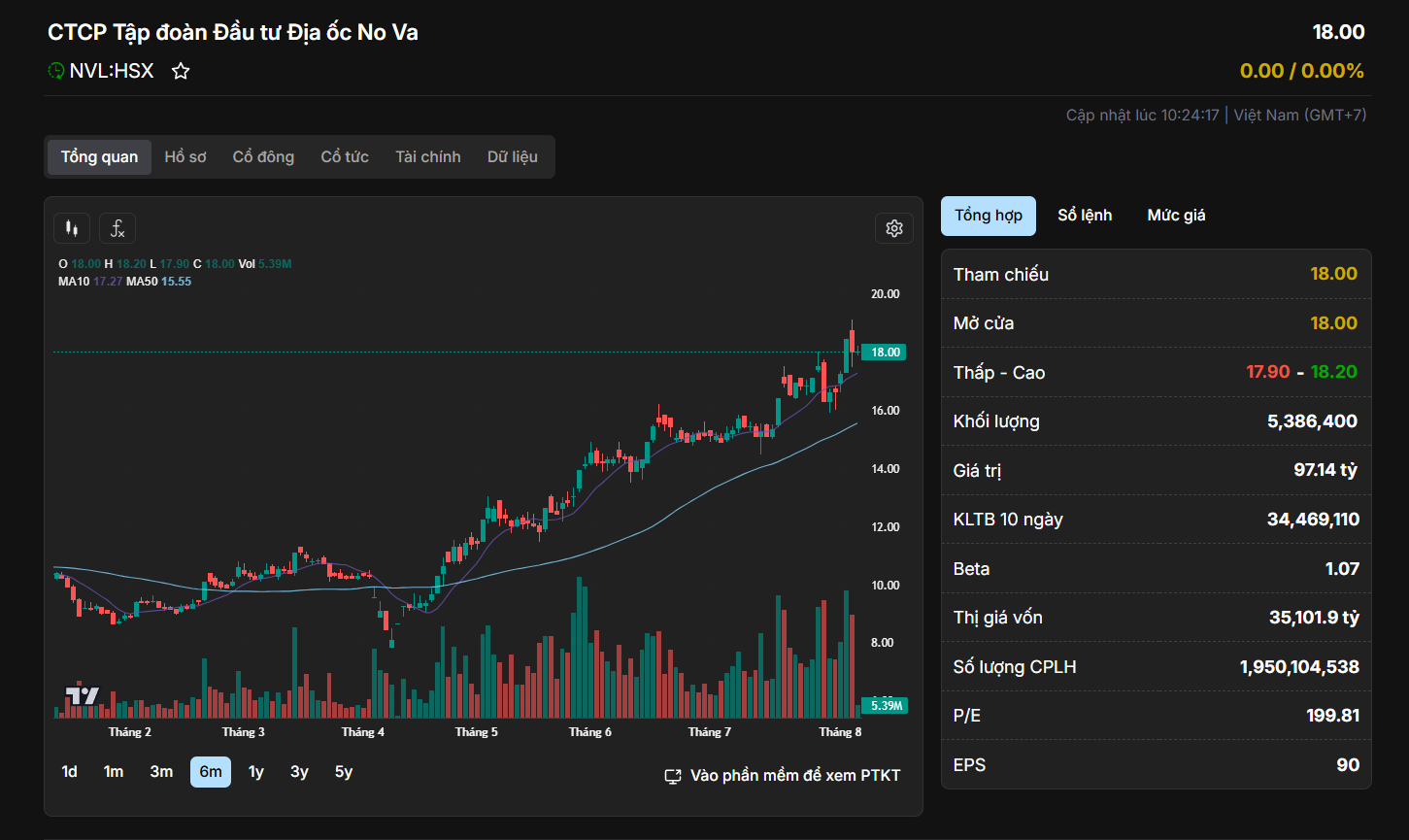The image size is (1409, 840).
Task: Click the MA50 15.55 indicator legend
Action: (x=159, y=282)
